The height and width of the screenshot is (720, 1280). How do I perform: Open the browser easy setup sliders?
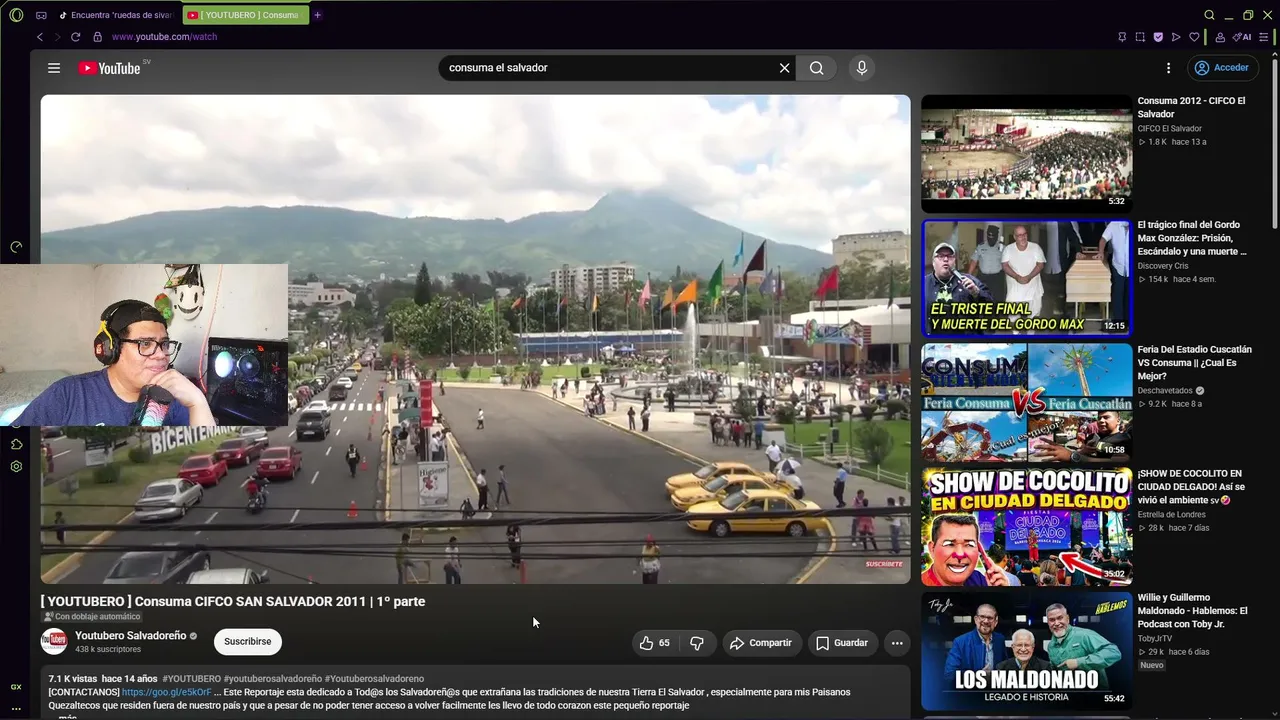(1264, 37)
